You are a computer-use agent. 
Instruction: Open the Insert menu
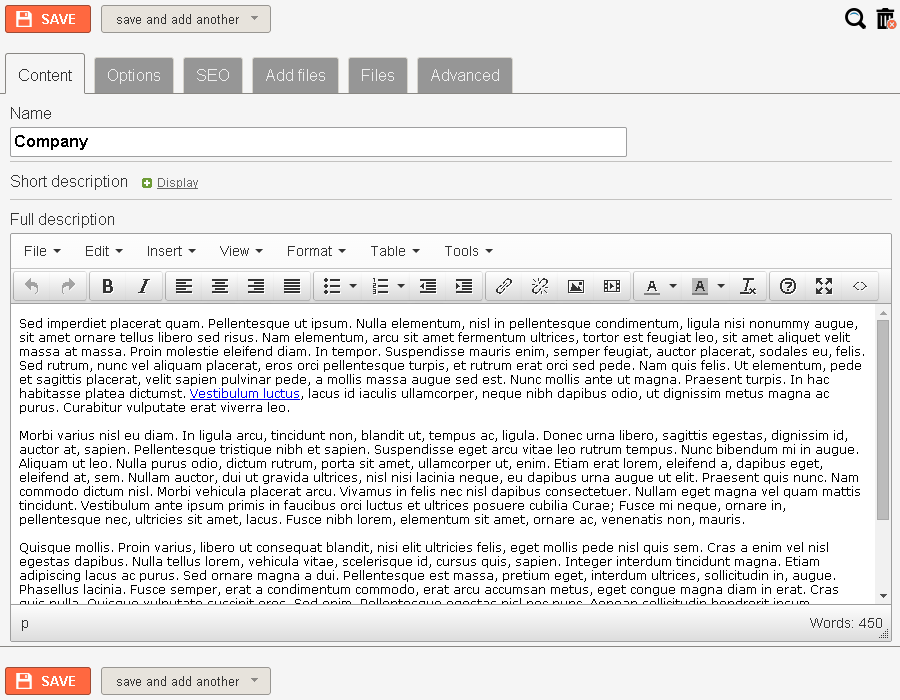(x=171, y=251)
